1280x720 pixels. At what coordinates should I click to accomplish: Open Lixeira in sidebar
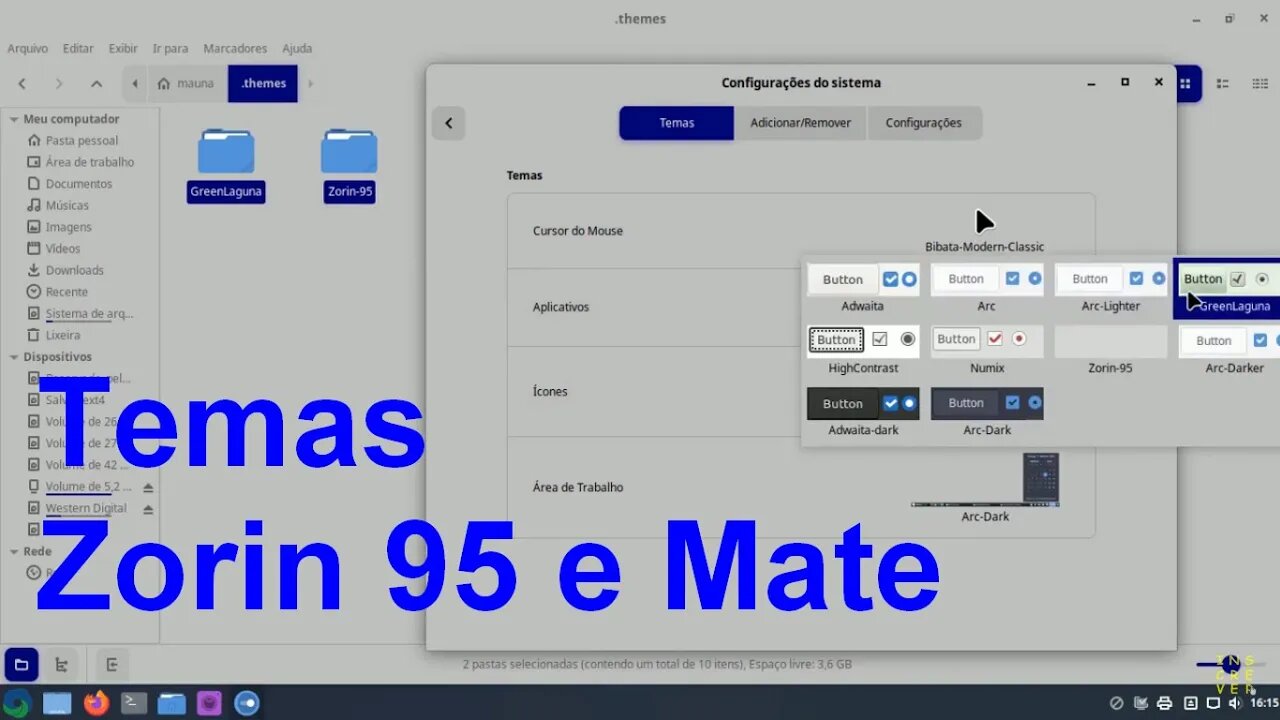pos(62,336)
